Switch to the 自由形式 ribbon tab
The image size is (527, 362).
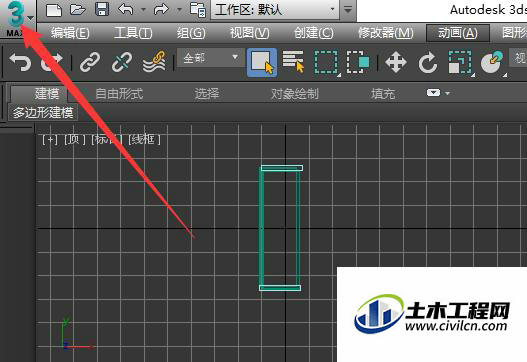pos(119,94)
